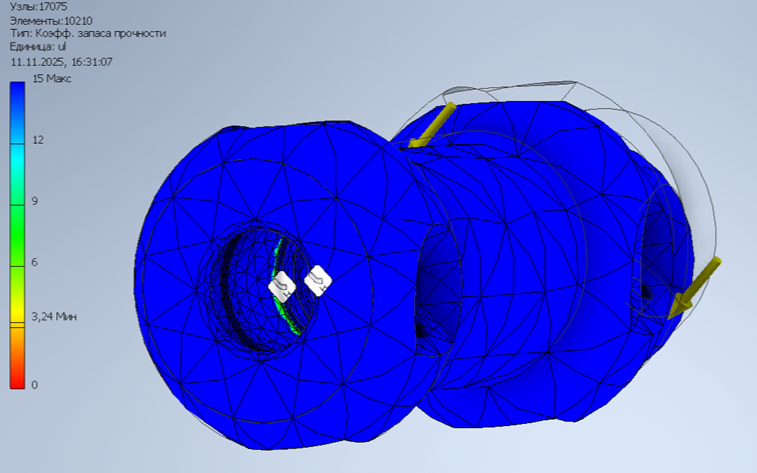Screen dimensions: 757x473
Task: Click the 'Тип: Коэфф. запаса прочности' text
Action: tap(86, 33)
